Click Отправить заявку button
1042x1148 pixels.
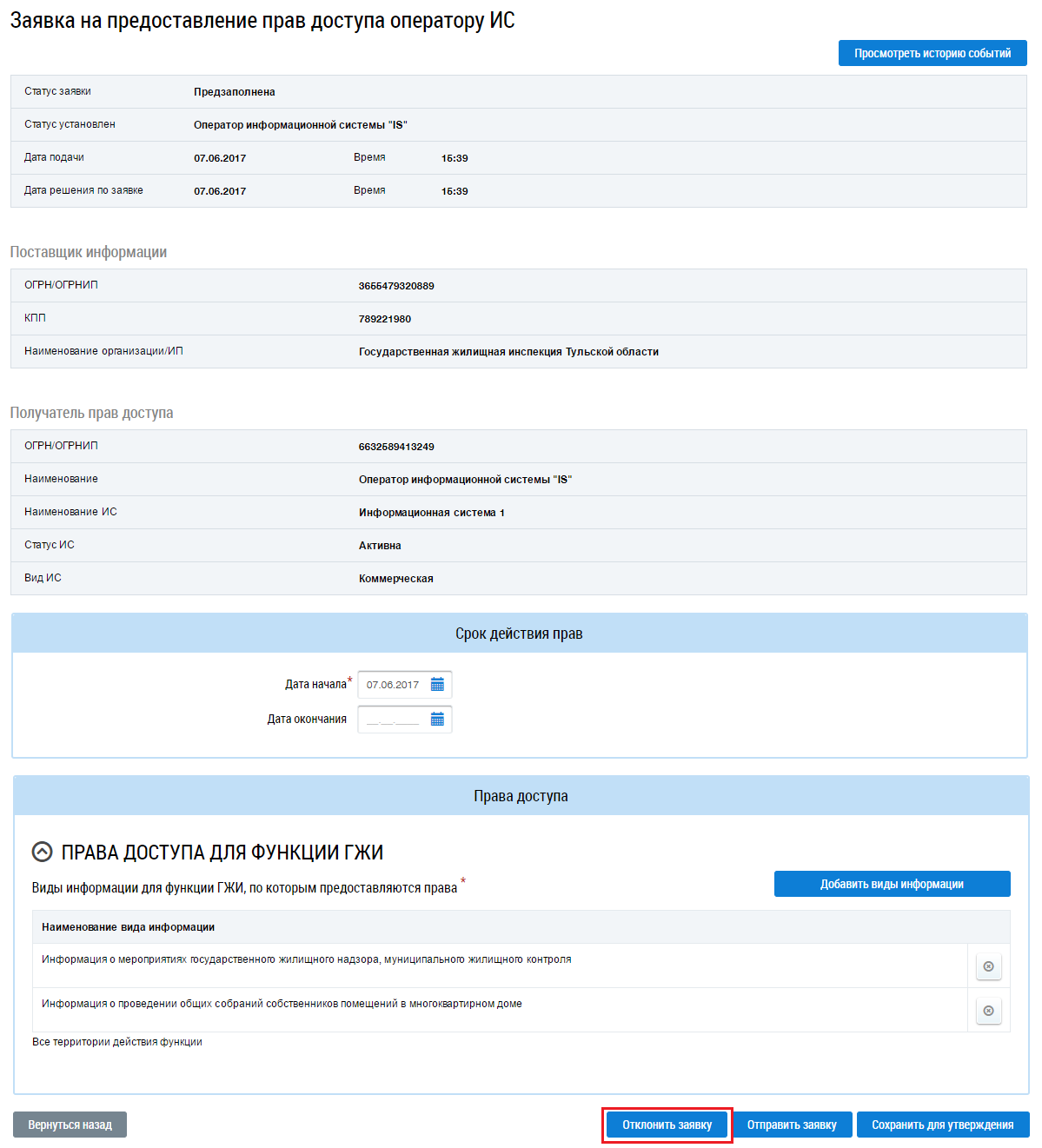(792, 1125)
